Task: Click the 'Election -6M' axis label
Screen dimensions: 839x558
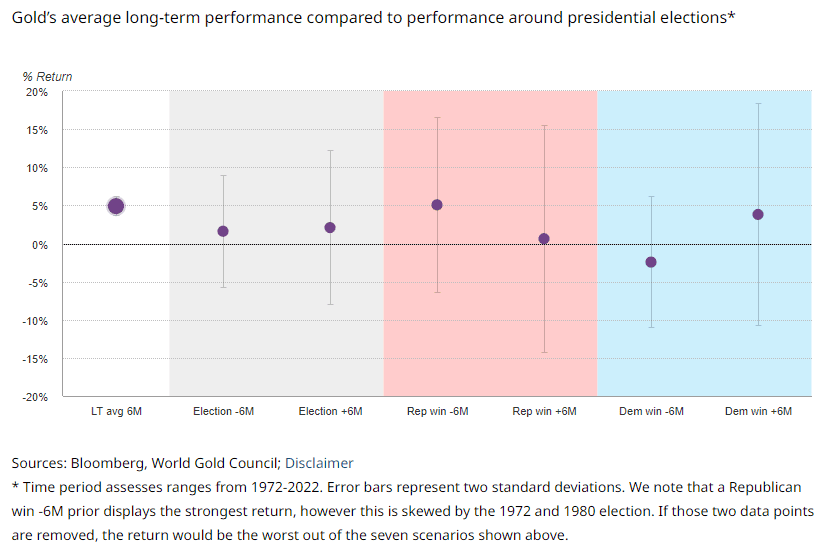Action: (x=223, y=412)
